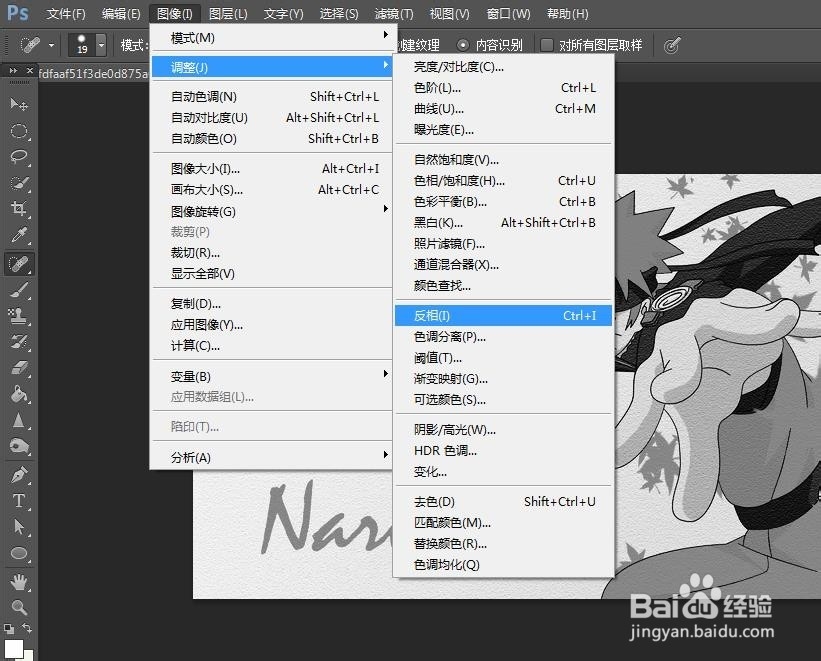Screen dimensions: 821x661
Task: Select the Zoom tool
Action: point(19,607)
